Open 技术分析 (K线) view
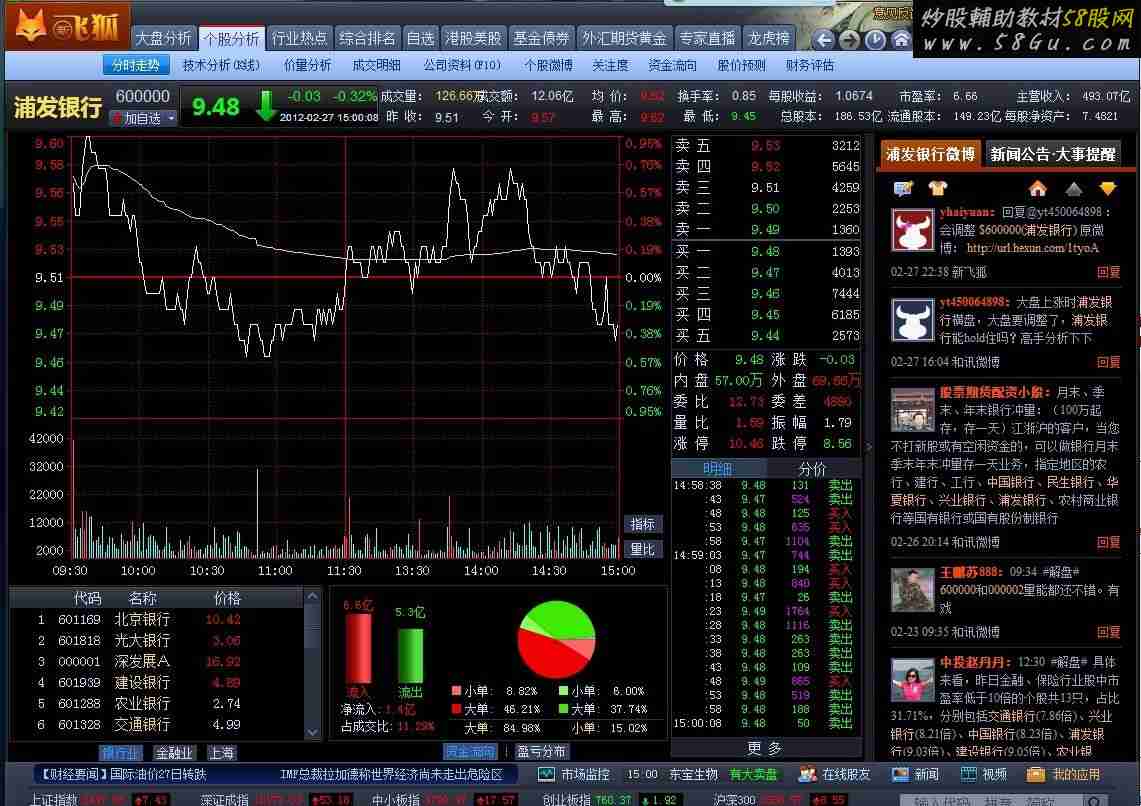This screenshot has height=806, width=1141. (221, 65)
